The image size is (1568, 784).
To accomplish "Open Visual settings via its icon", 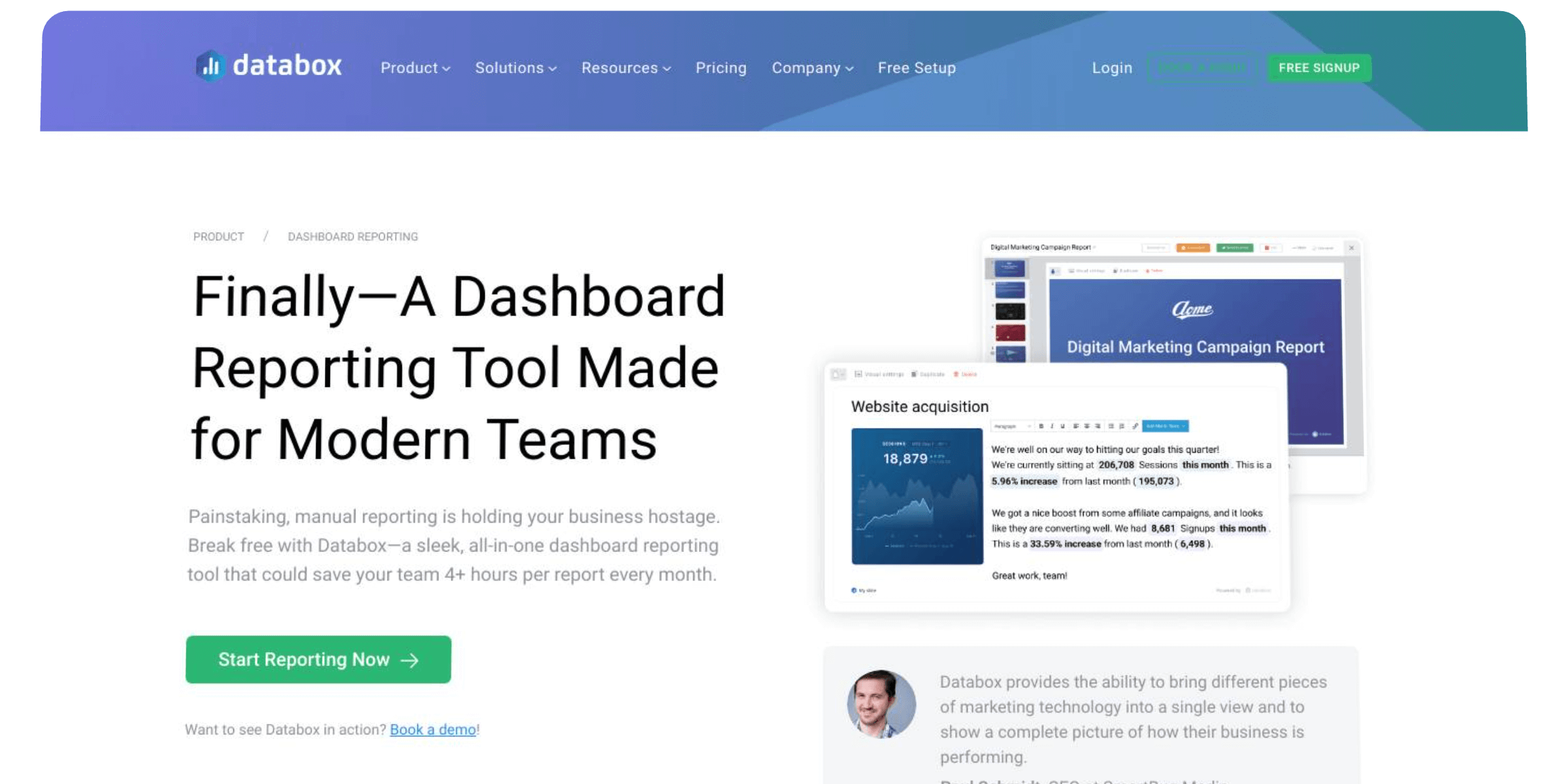I will pyautogui.click(x=859, y=374).
